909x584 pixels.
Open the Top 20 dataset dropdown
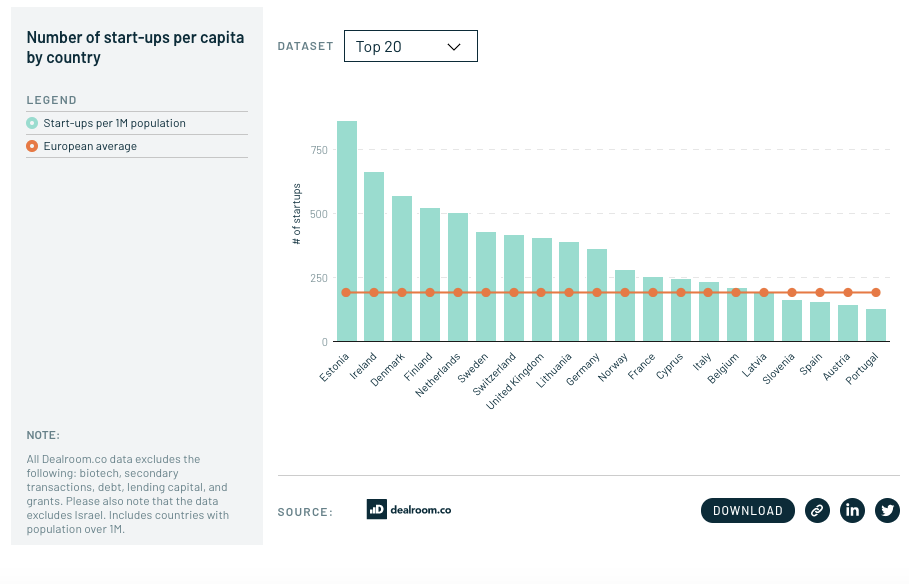(410, 46)
